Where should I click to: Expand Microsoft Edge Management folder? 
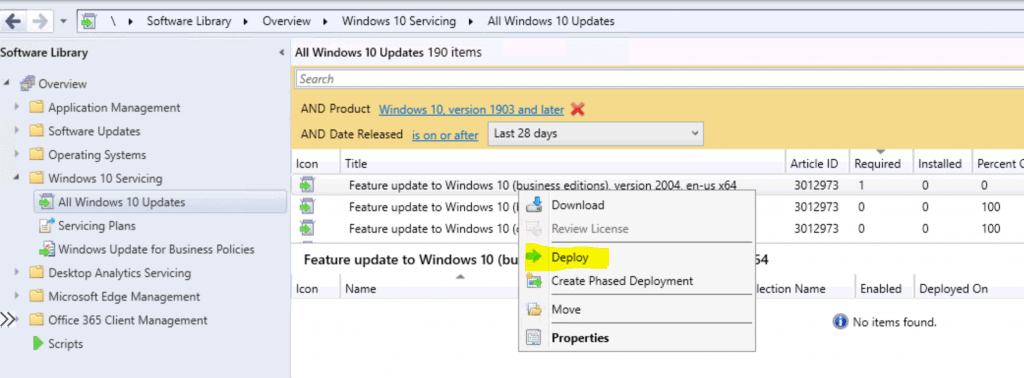click(17, 296)
